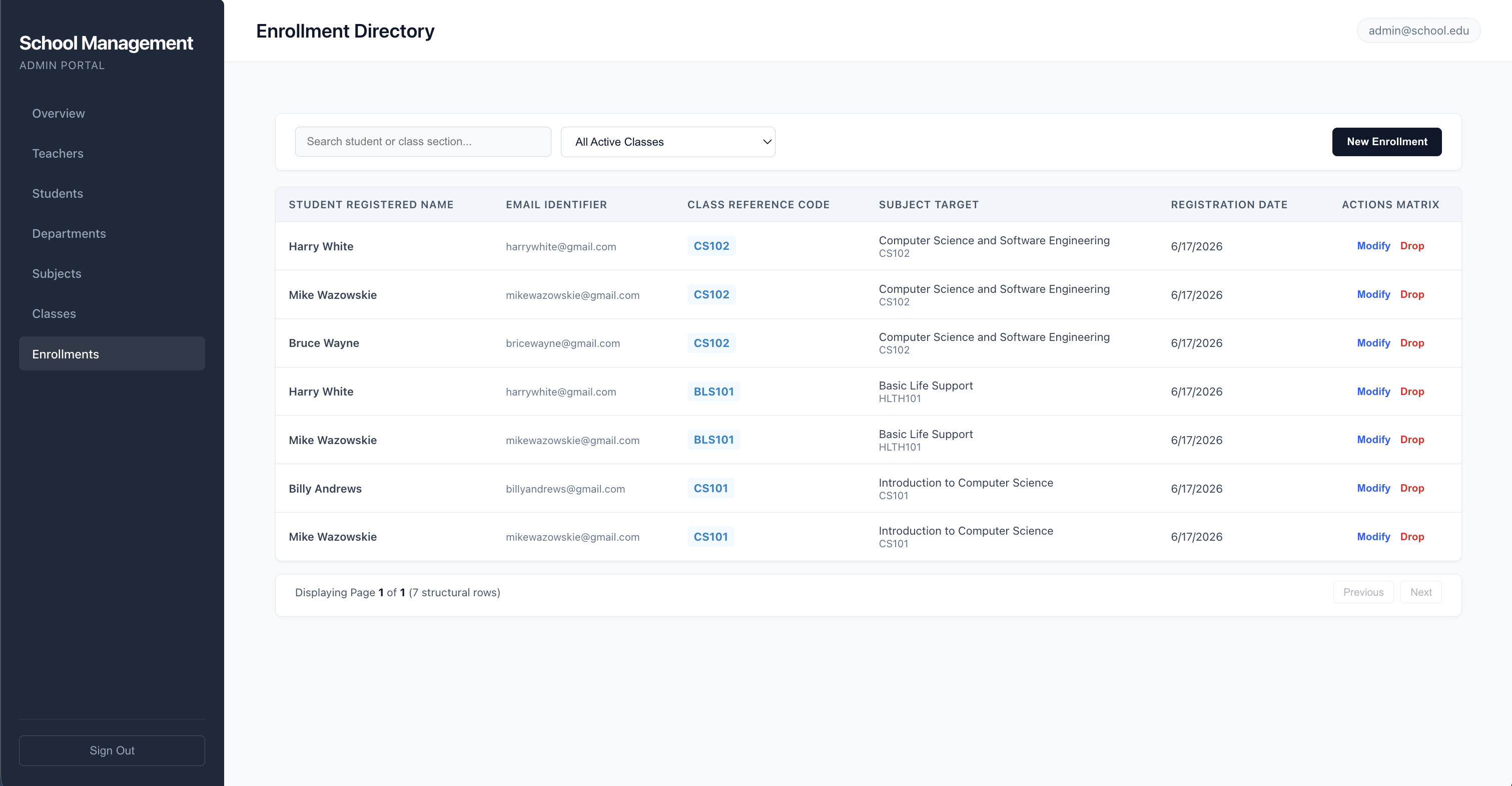This screenshot has width=1512, height=786.
Task: Click email bricewayne@gmail.com
Action: coord(562,343)
